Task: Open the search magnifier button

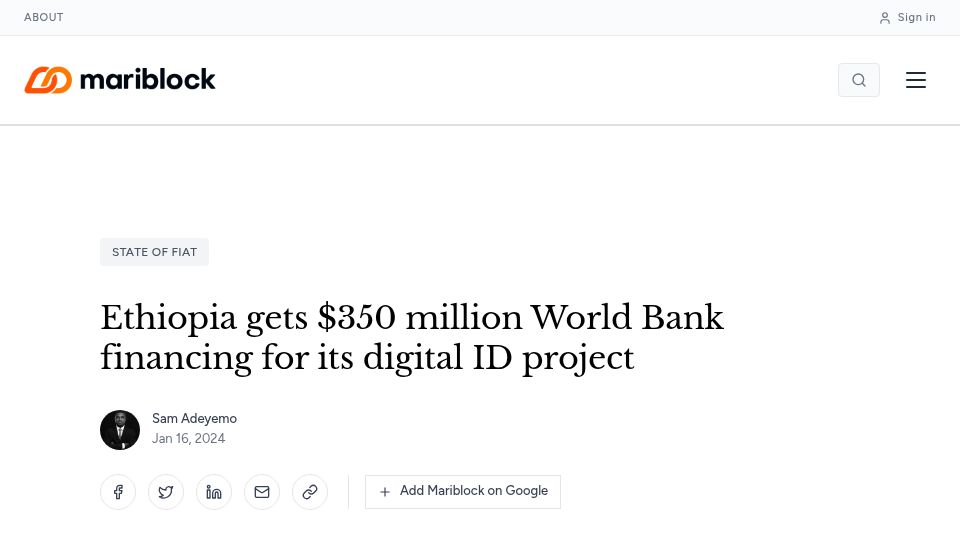Action: (859, 80)
